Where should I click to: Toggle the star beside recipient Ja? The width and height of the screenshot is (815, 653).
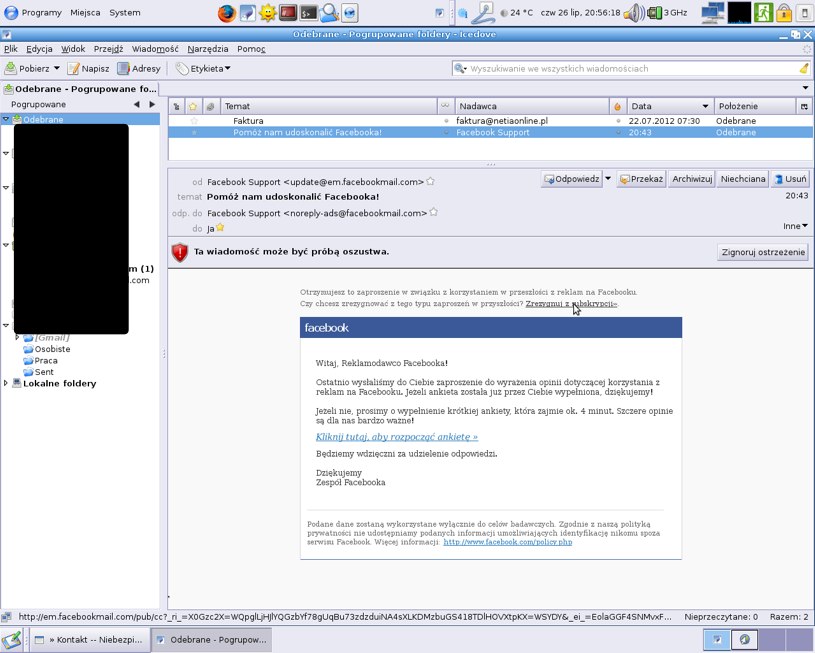[220, 227]
